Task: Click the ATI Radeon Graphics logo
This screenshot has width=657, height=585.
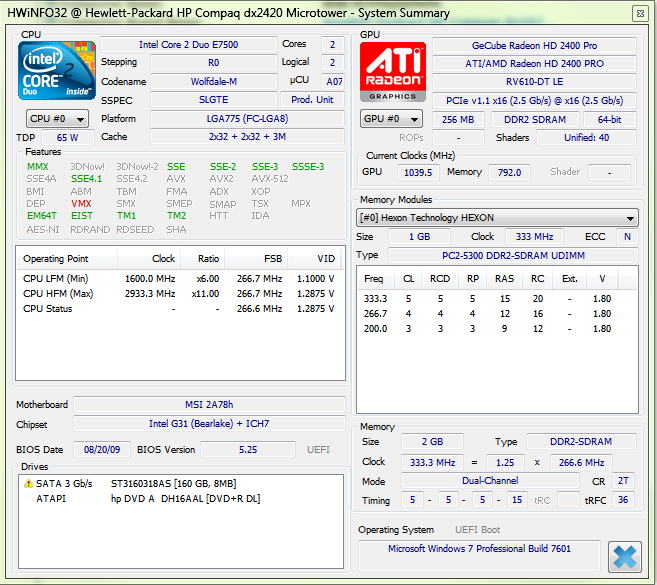Action: 393,72
